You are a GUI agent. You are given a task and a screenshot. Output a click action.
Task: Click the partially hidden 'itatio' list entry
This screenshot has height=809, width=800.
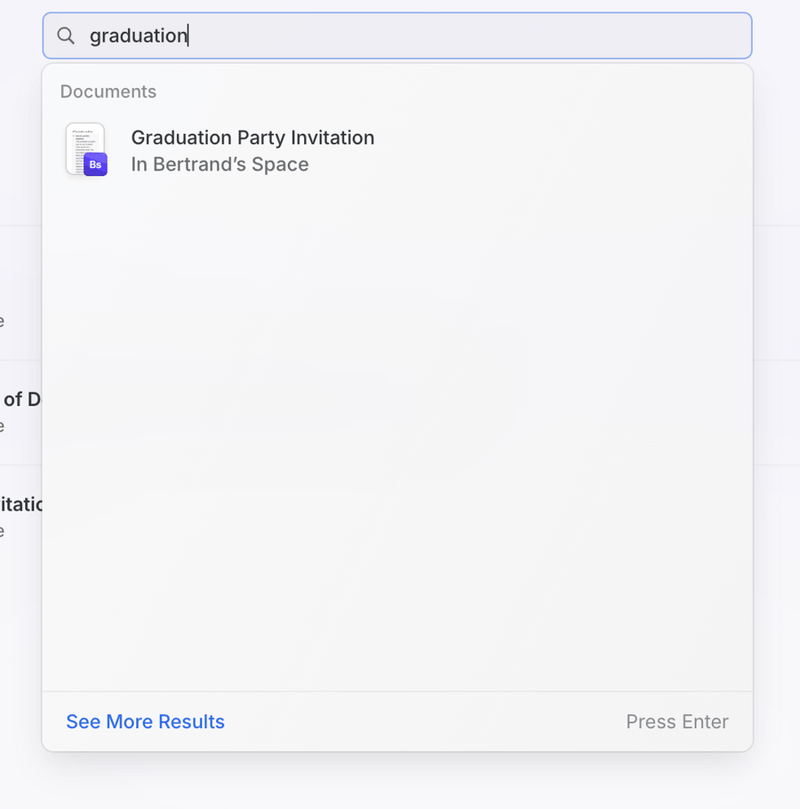20,504
